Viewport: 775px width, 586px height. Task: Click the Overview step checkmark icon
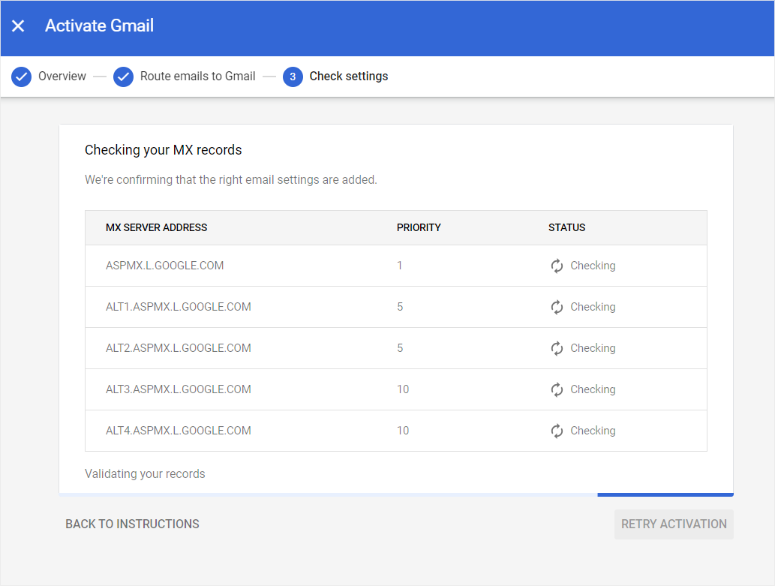[x=21, y=77]
